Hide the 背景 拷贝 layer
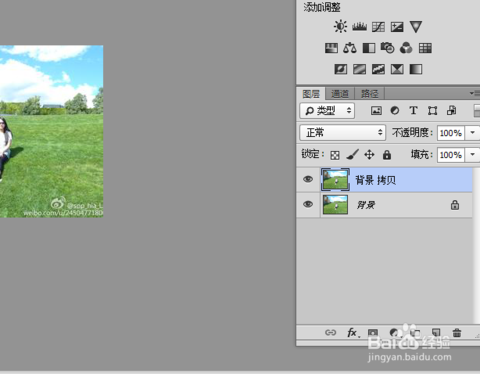 308,179
